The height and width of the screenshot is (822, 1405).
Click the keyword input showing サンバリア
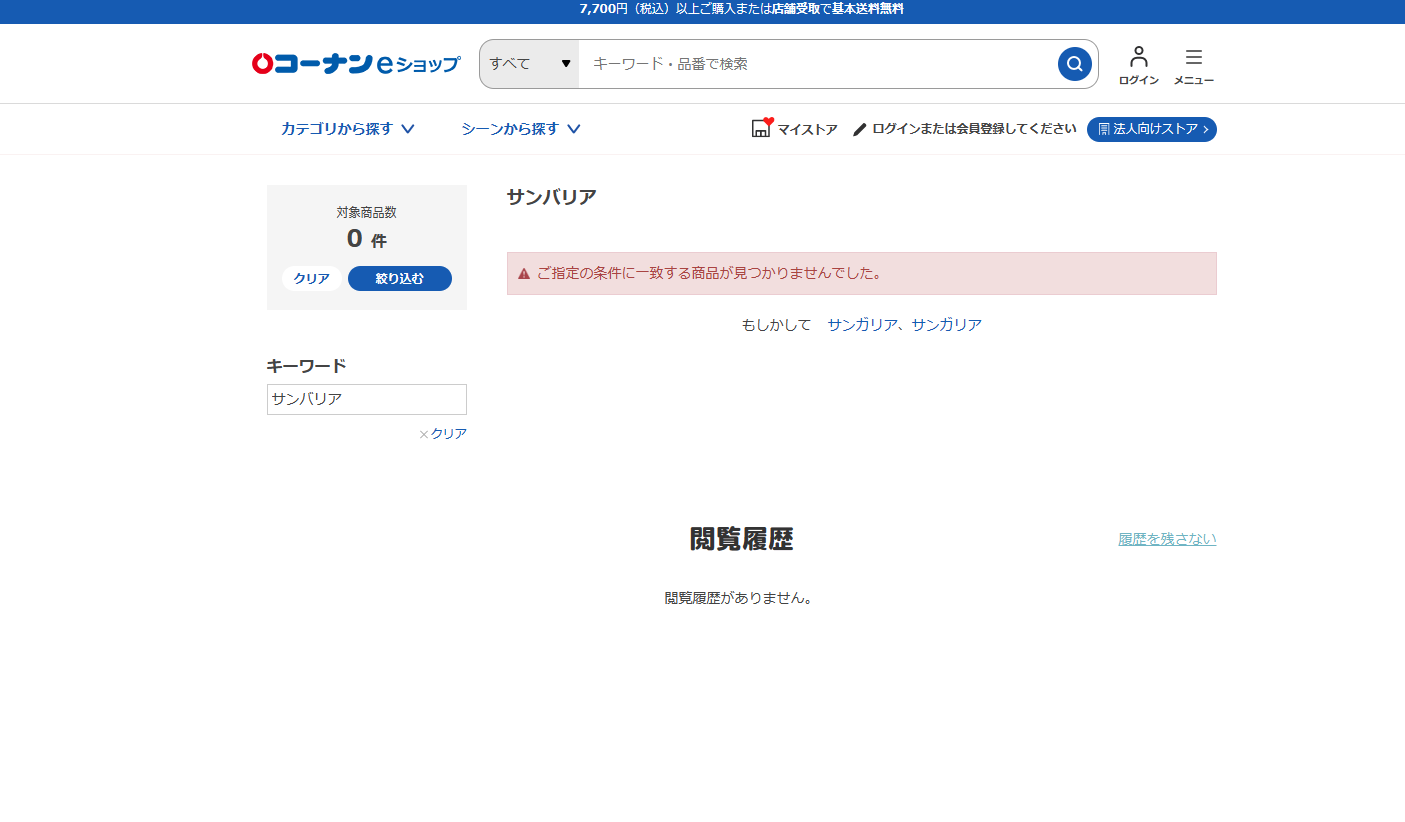[x=366, y=399]
